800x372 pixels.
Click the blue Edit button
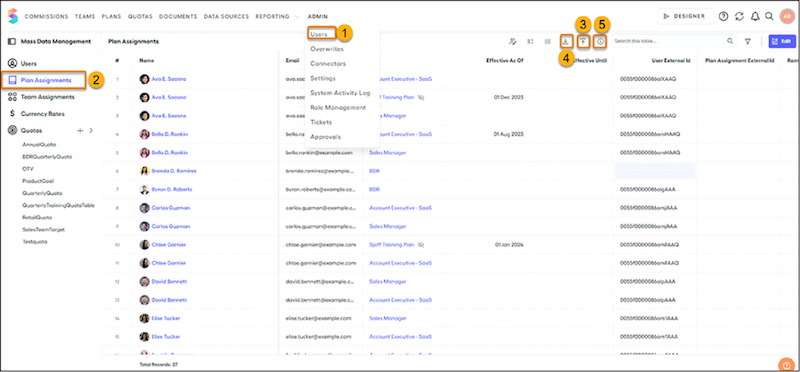pos(782,41)
